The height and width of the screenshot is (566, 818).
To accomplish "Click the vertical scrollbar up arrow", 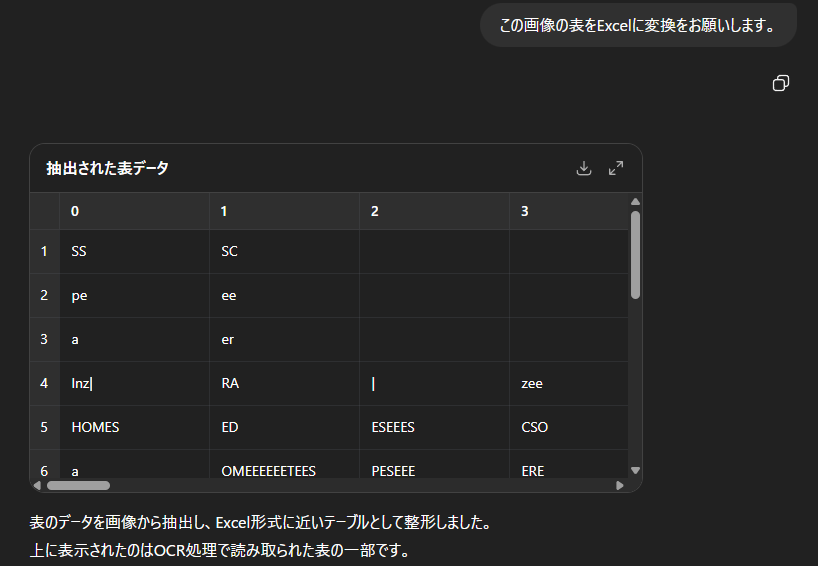I will click(x=635, y=202).
